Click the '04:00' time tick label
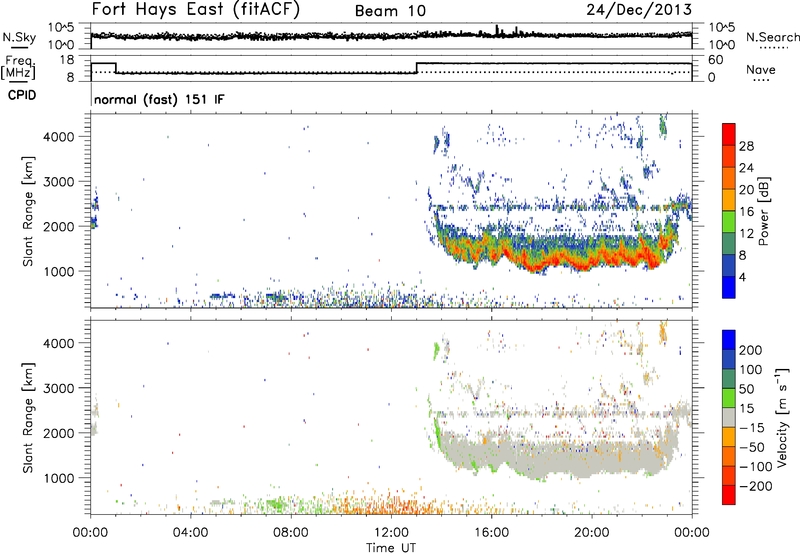 190,533
